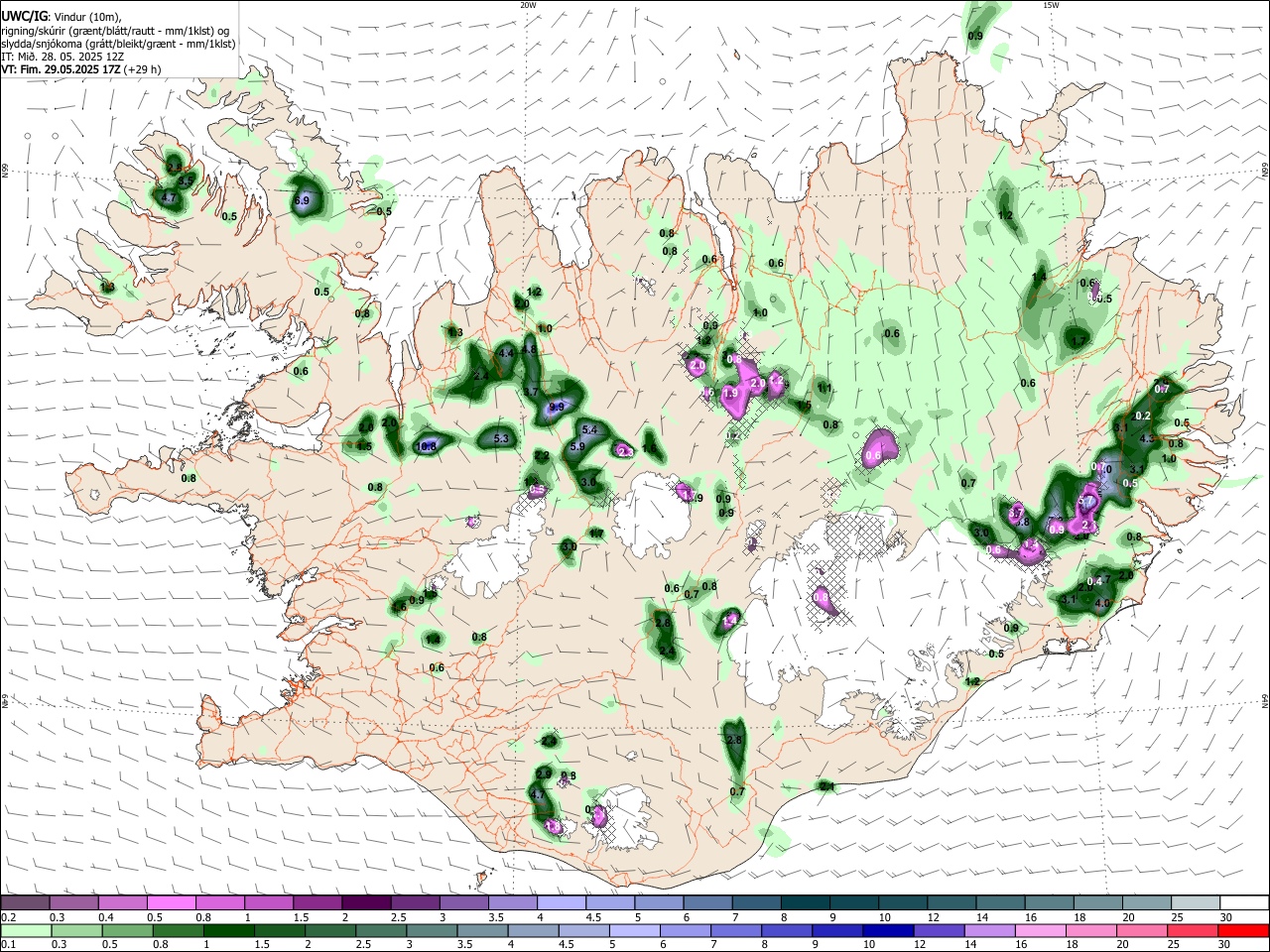The height and width of the screenshot is (952, 1270).
Task: Click the 'rigning/skúrir' legend description line
Action: tap(116, 31)
